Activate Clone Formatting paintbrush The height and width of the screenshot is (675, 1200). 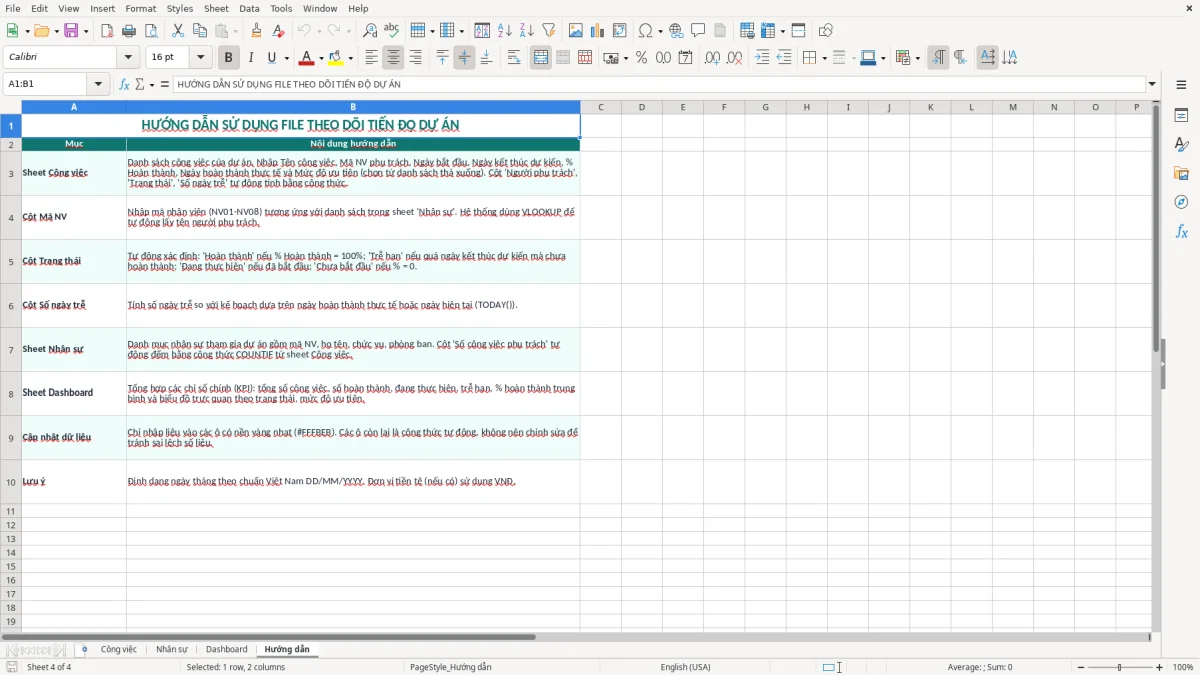(257, 31)
